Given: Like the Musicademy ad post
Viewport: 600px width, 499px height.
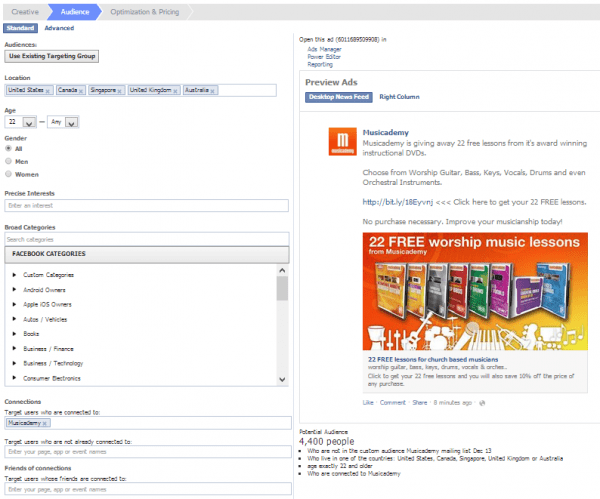Looking at the screenshot, I should tap(368, 403).
